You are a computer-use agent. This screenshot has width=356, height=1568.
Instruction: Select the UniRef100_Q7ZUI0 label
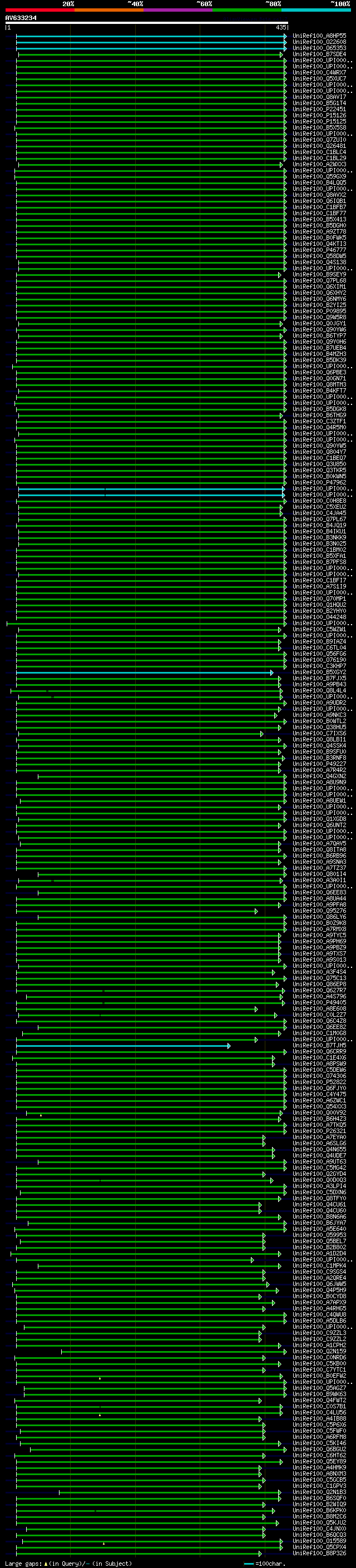click(319, 140)
